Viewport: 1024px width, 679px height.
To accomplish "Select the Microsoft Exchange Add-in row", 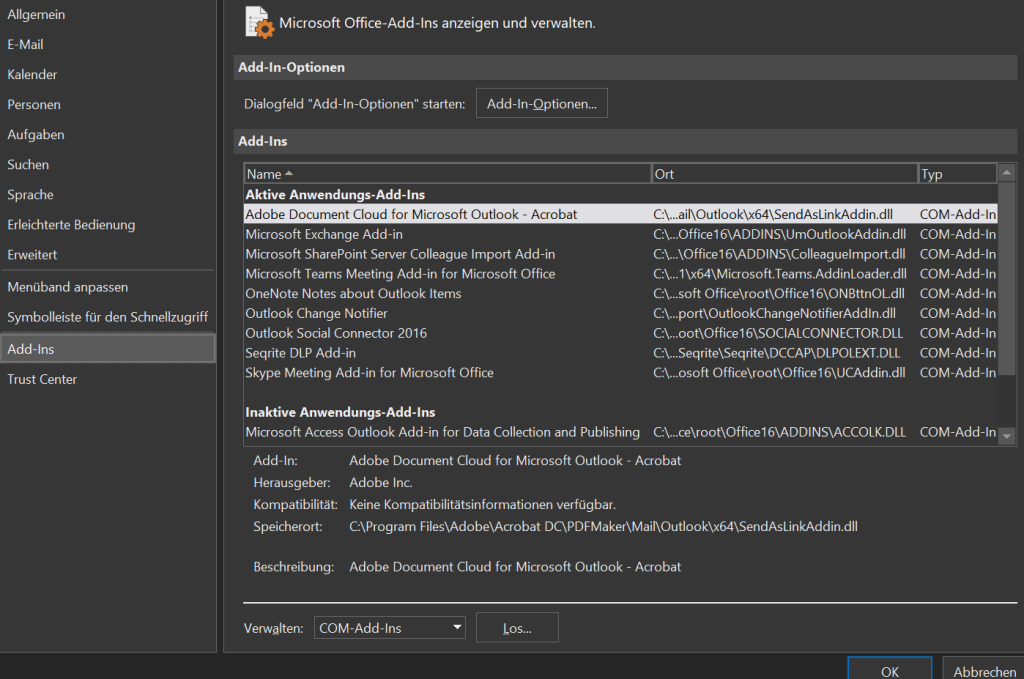I will click(620, 234).
